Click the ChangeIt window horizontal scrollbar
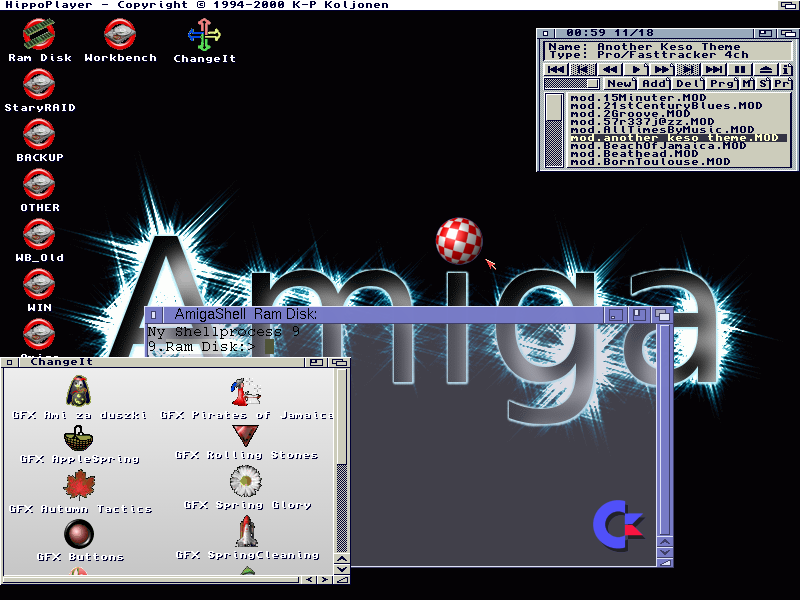800x600 pixels. pos(151,580)
